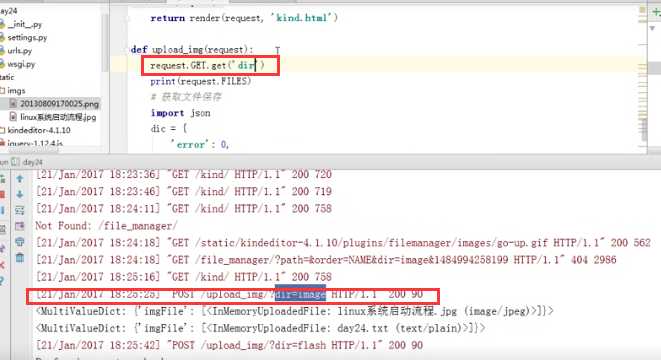Click the def upload_img(request) line
The height and width of the screenshot is (360, 661).
pos(192,49)
